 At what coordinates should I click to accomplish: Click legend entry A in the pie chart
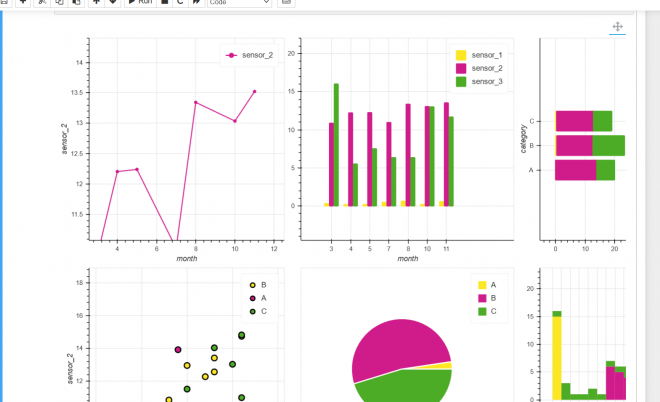click(x=492, y=285)
